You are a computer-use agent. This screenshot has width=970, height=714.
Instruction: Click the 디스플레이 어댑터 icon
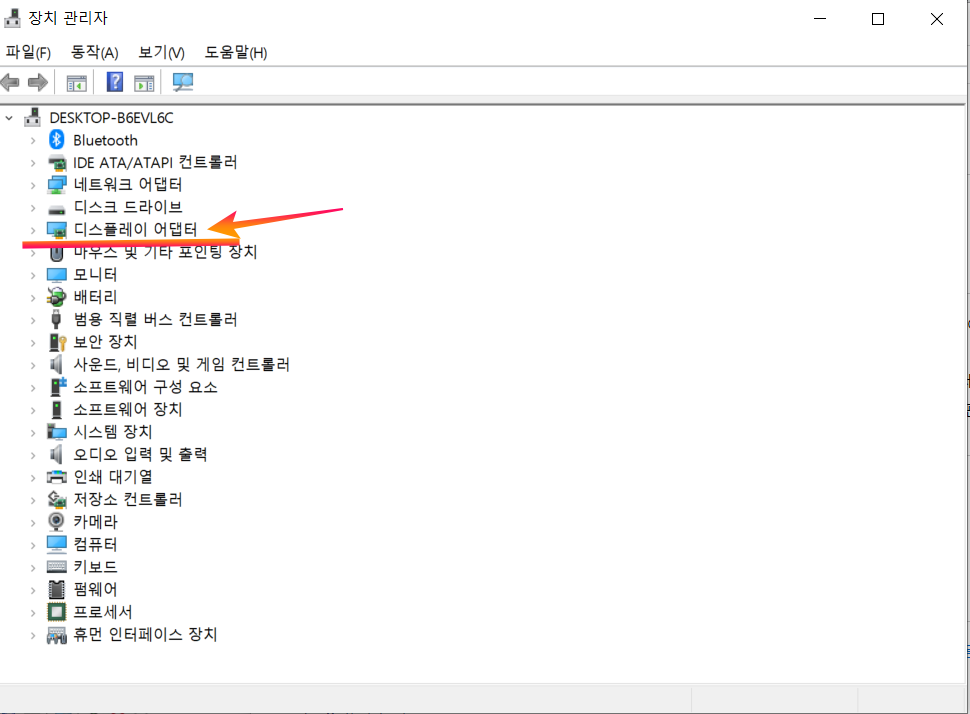click(57, 230)
